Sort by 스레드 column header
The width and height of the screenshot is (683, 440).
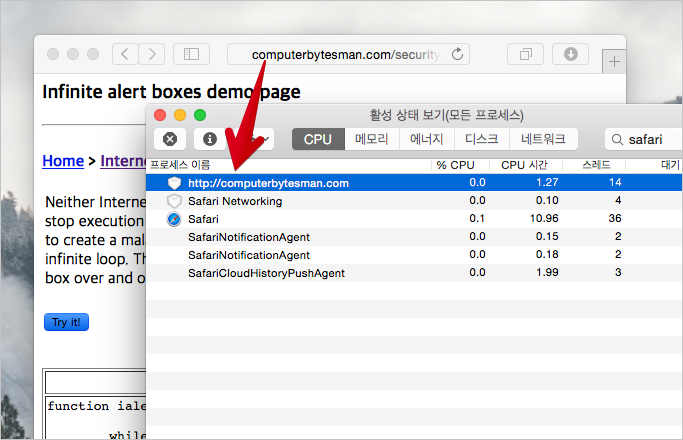596,165
